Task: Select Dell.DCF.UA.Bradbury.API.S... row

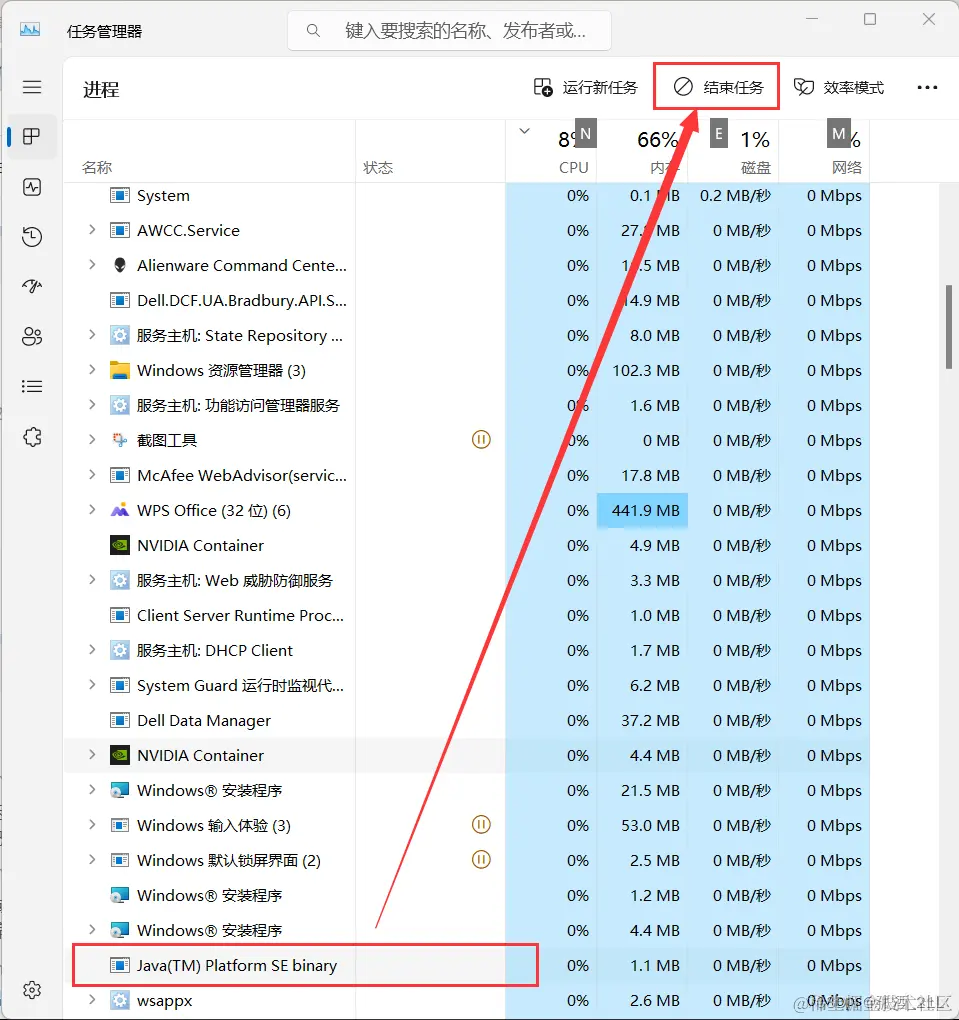Action: tap(466, 301)
